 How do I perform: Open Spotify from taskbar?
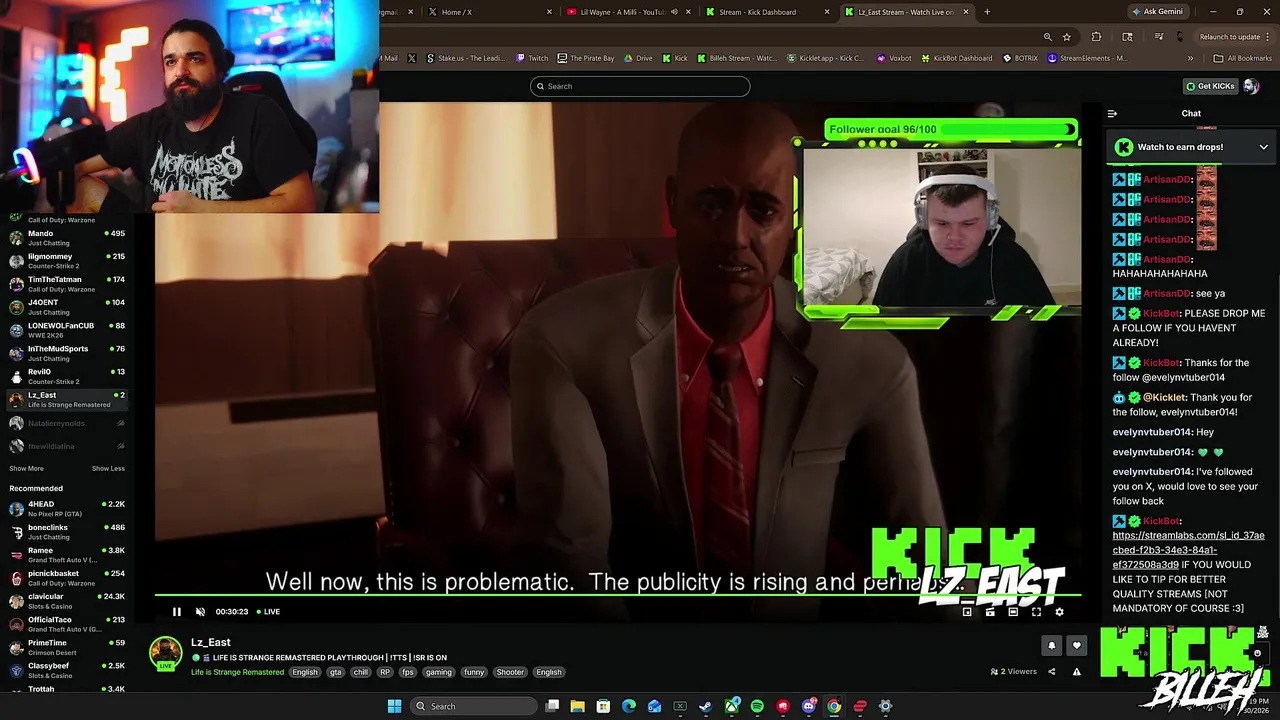[757, 707]
